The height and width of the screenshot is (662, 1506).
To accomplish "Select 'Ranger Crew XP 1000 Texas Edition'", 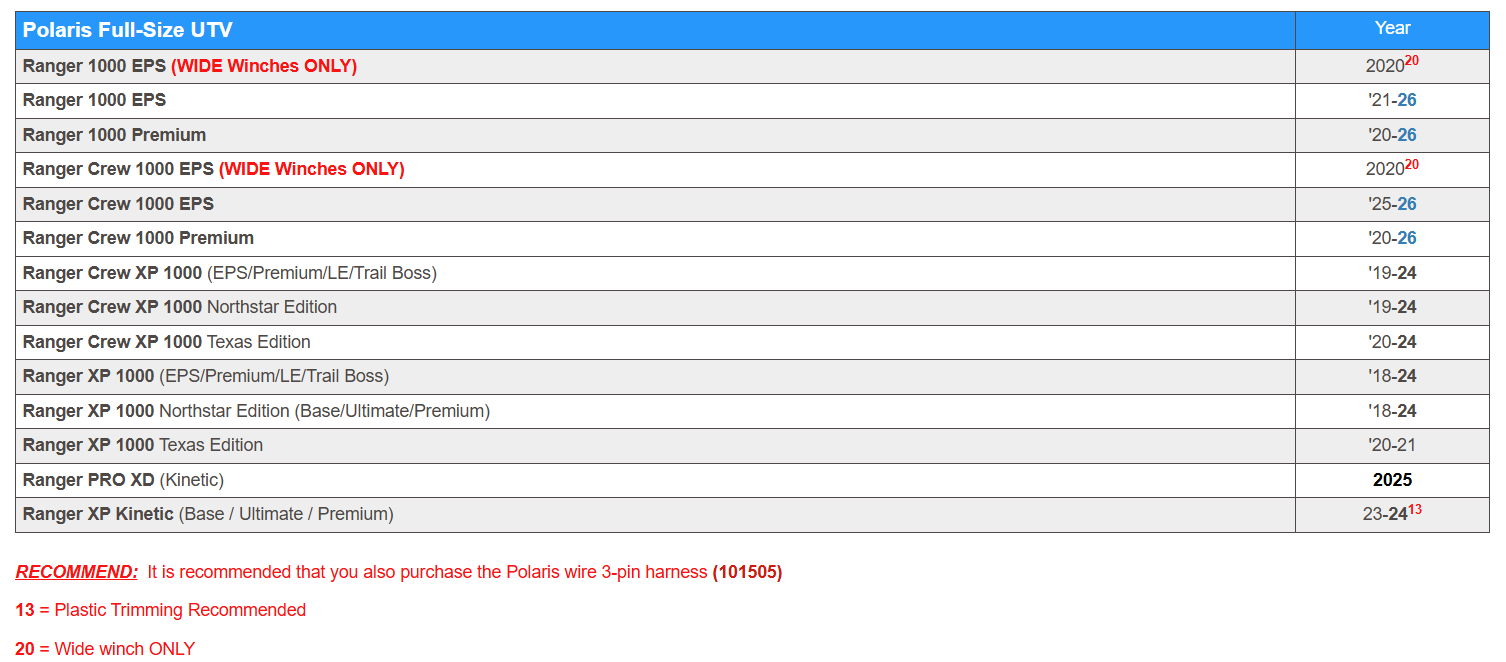I will tap(752, 342).
